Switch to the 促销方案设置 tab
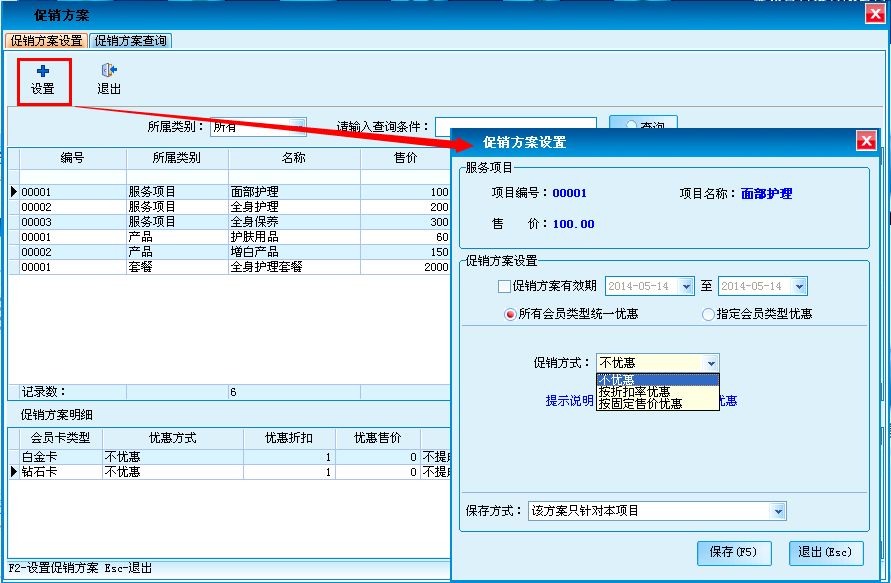891x583 pixels. (47, 41)
